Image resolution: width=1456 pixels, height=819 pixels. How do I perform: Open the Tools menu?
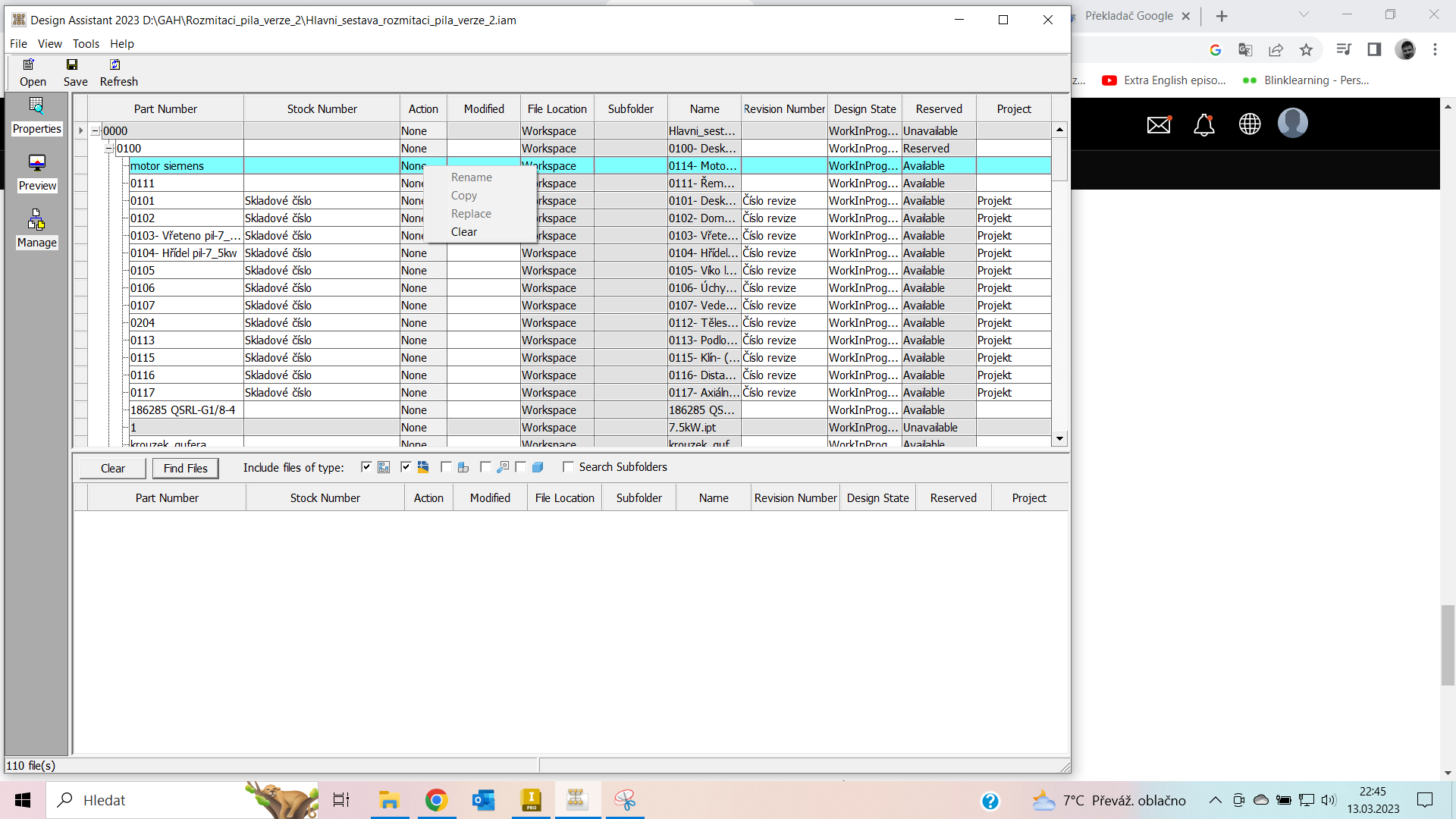click(x=86, y=44)
